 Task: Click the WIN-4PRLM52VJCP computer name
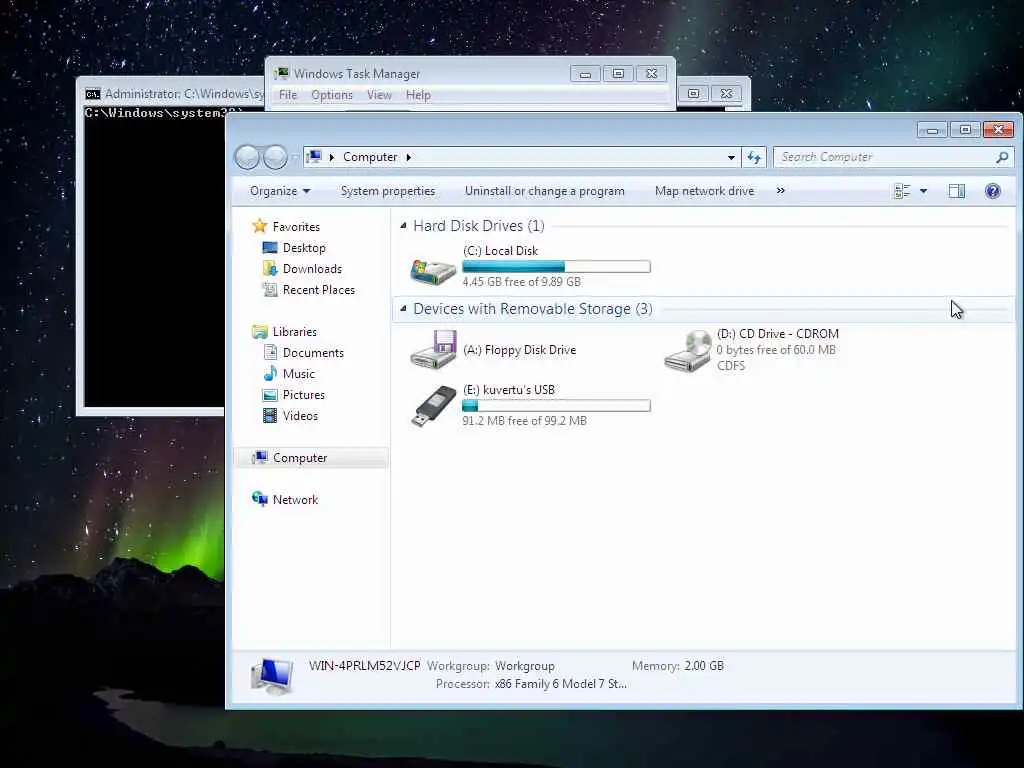tap(364, 665)
